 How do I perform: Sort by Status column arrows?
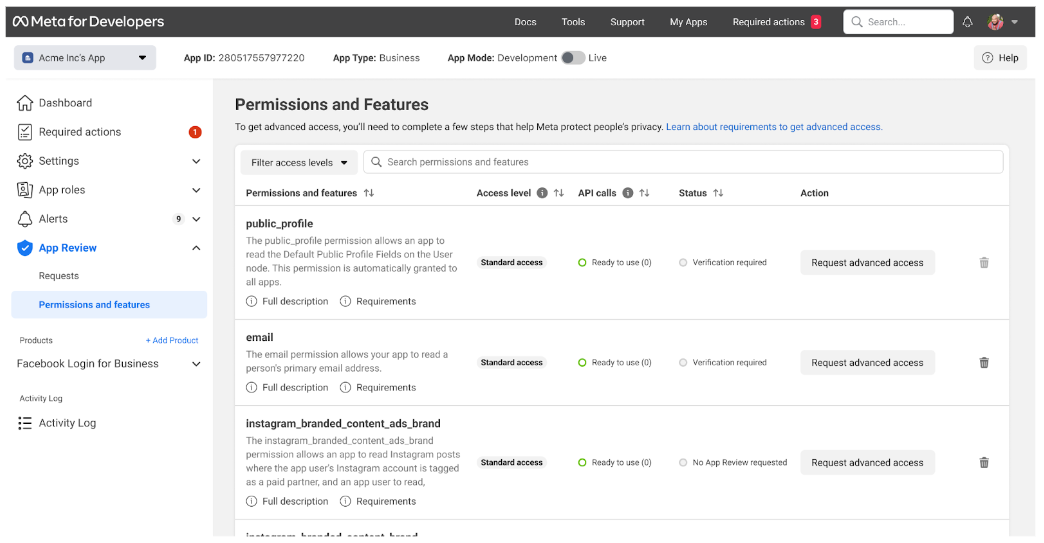point(718,193)
